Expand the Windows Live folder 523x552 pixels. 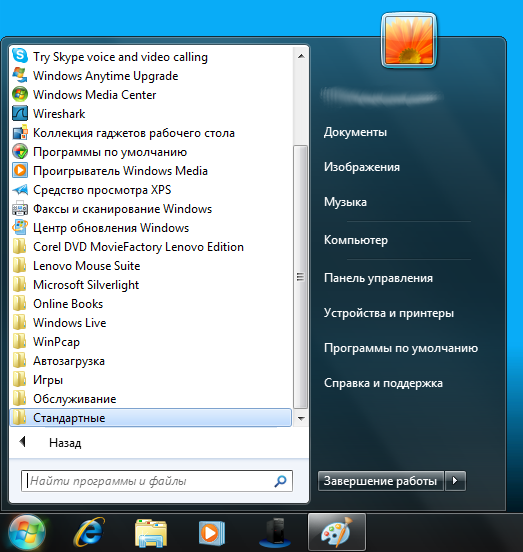(x=151, y=323)
